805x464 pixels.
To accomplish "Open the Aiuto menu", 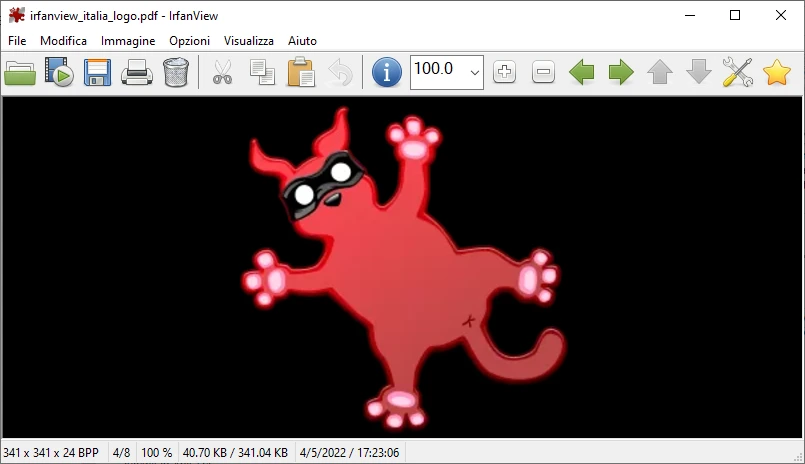I will click(302, 41).
